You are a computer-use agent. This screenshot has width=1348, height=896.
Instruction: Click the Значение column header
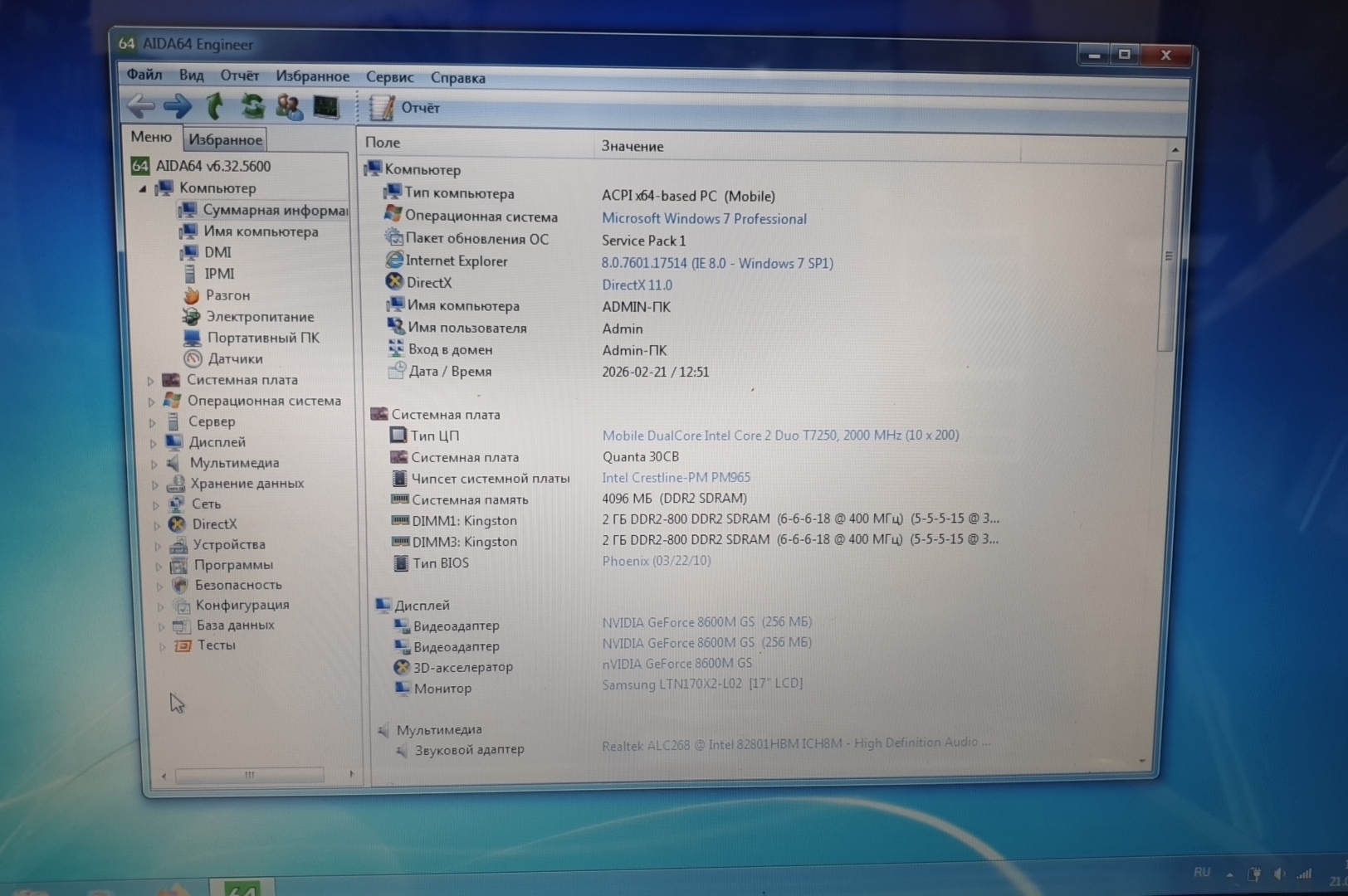632,147
